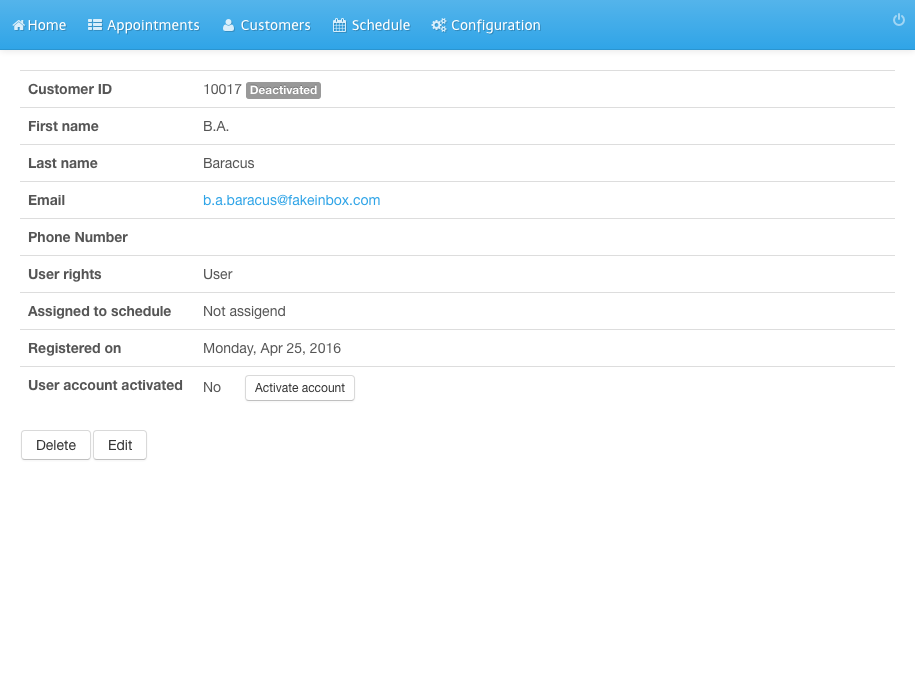Click the activated value No
The image size is (915, 700).
(212, 387)
